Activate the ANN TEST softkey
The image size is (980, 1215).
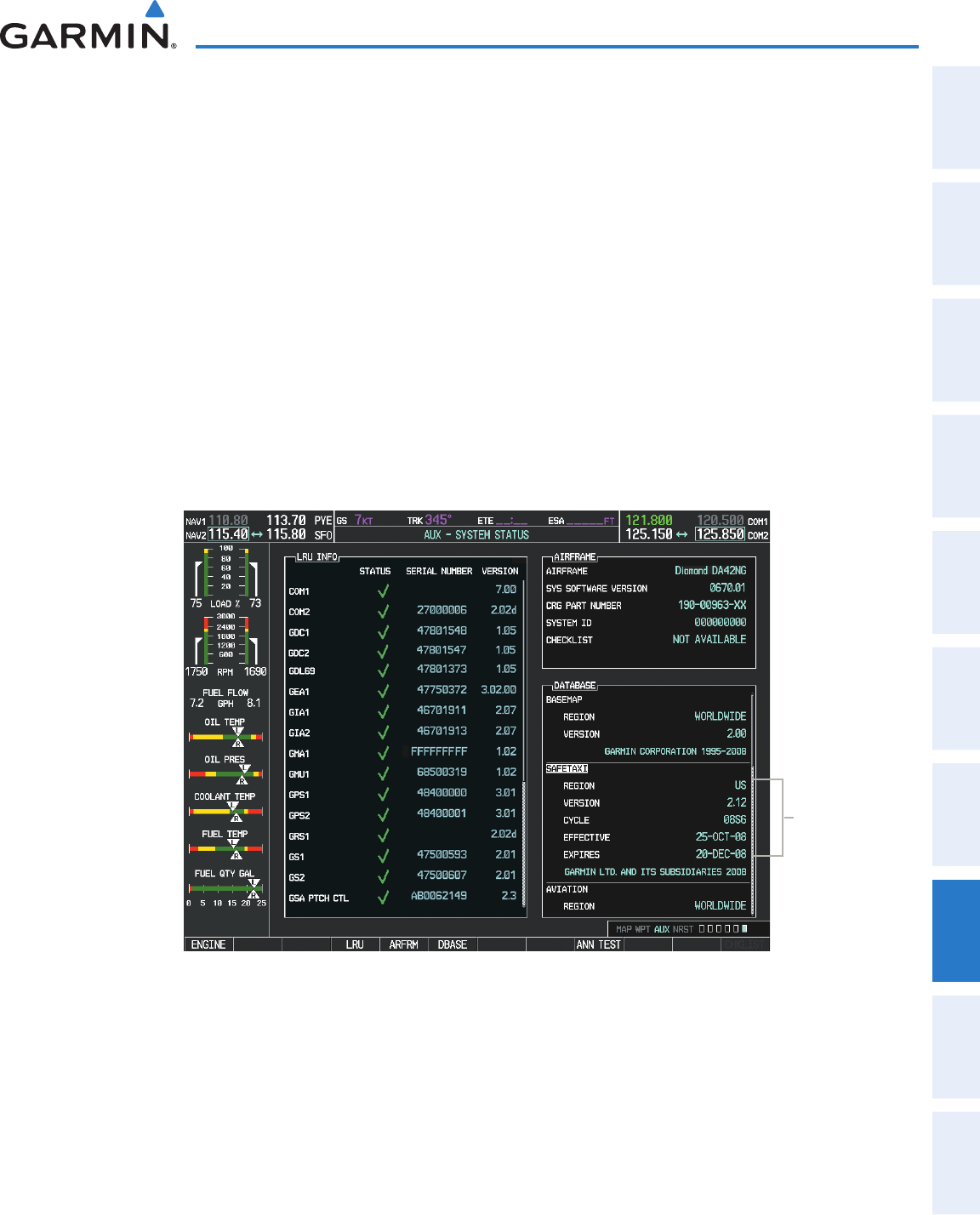pos(599,944)
